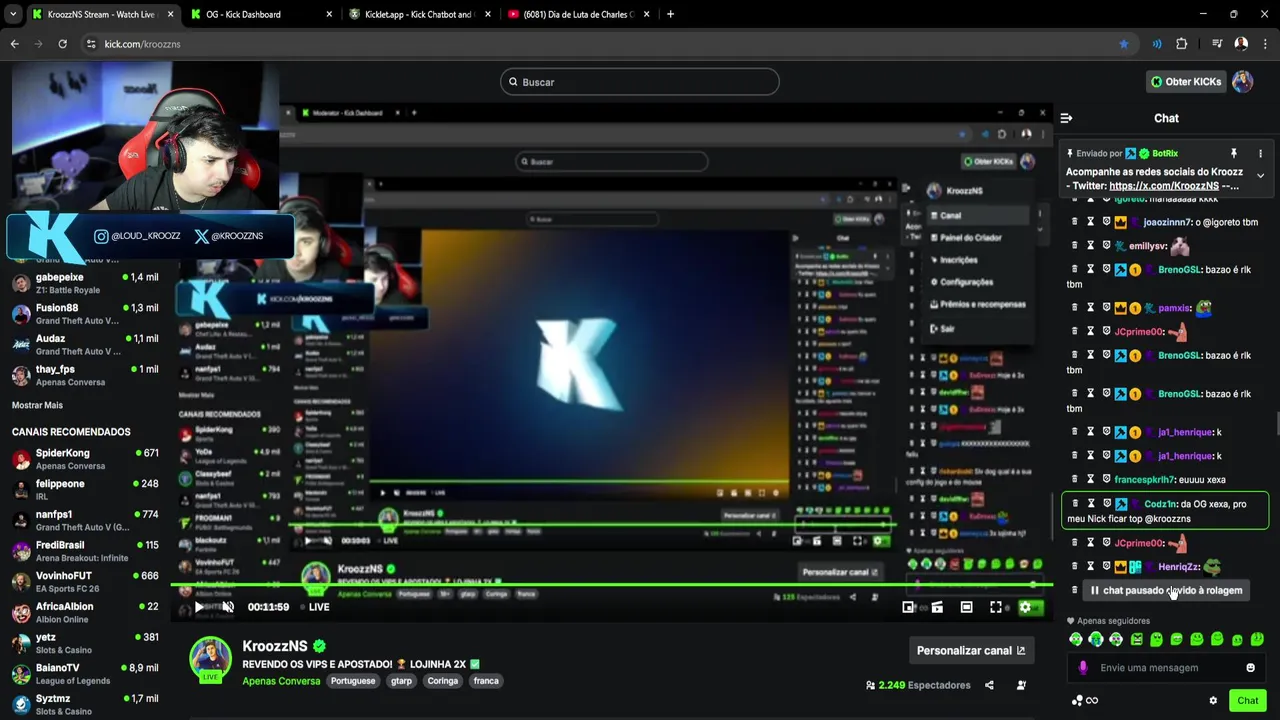Toggle theatre mode on the player
This screenshot has height=720, width=1280.
pyautogui.click(x=966, y=607)
